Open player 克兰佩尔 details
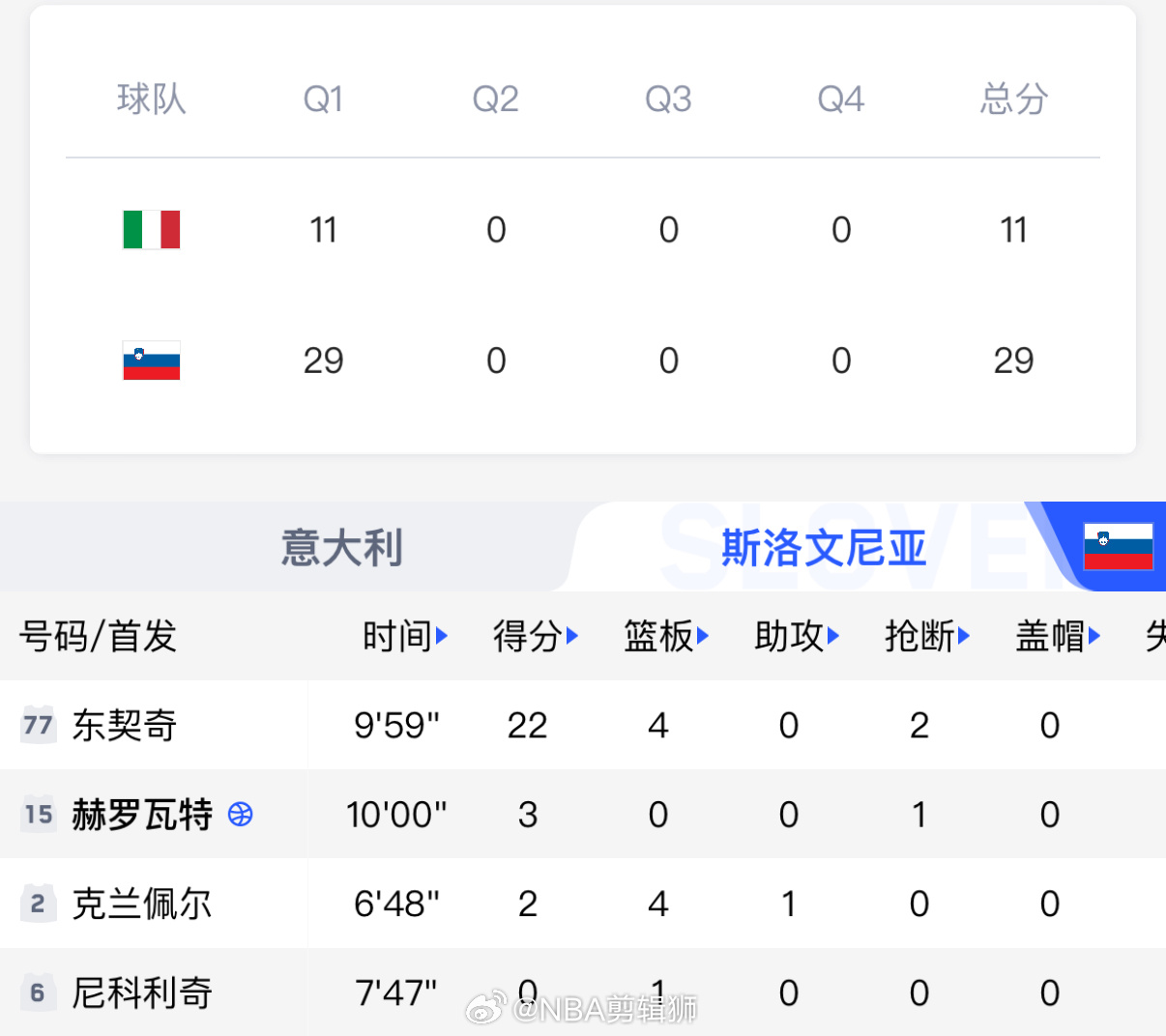Screen dimensions: 1166x1036 142,904
